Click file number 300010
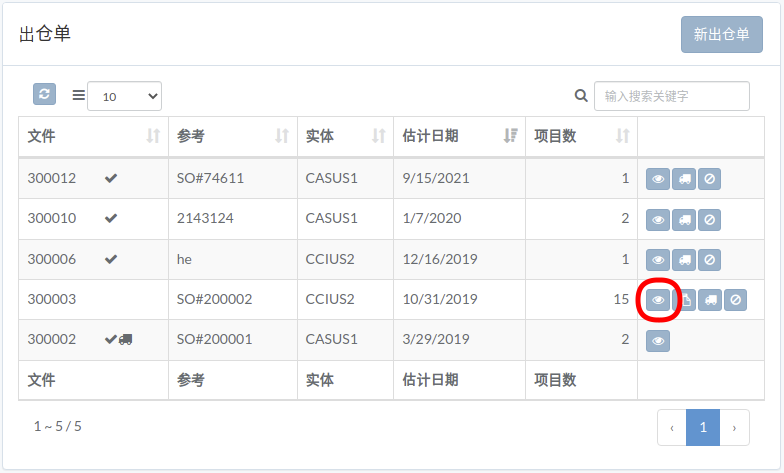 coord(52,218)
